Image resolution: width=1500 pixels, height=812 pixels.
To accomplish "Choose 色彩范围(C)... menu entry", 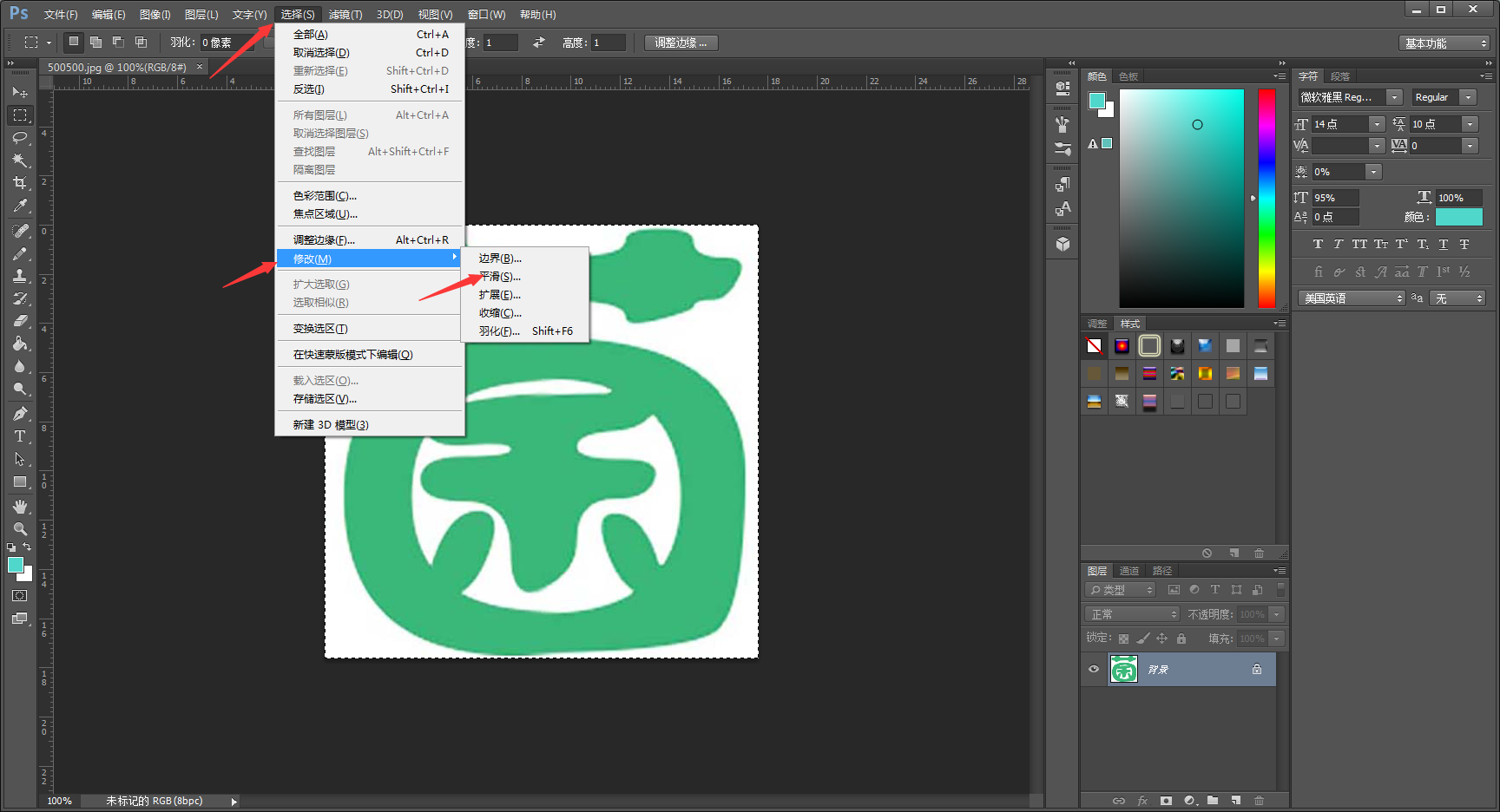I will click(371, 196).
